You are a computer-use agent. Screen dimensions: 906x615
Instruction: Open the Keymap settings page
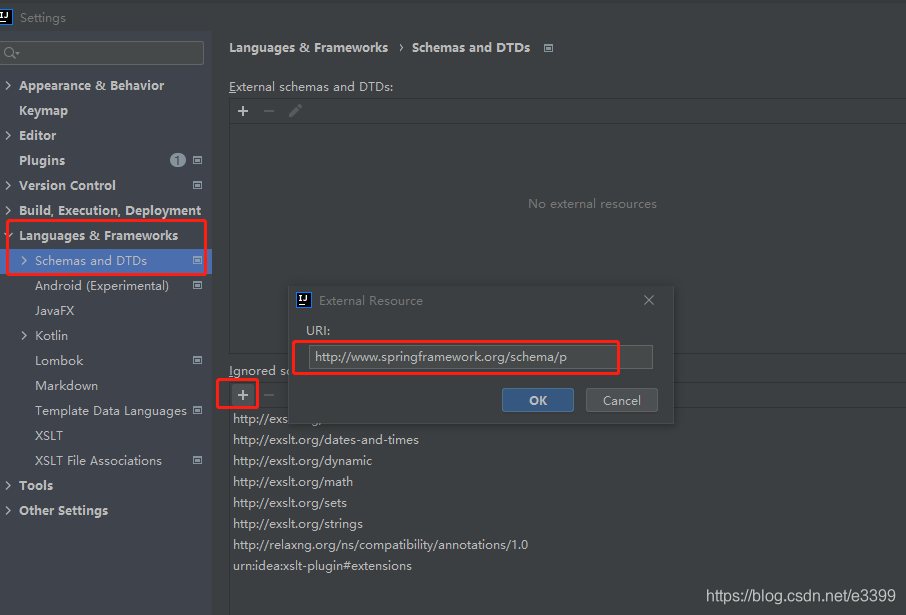click(43, 110)
